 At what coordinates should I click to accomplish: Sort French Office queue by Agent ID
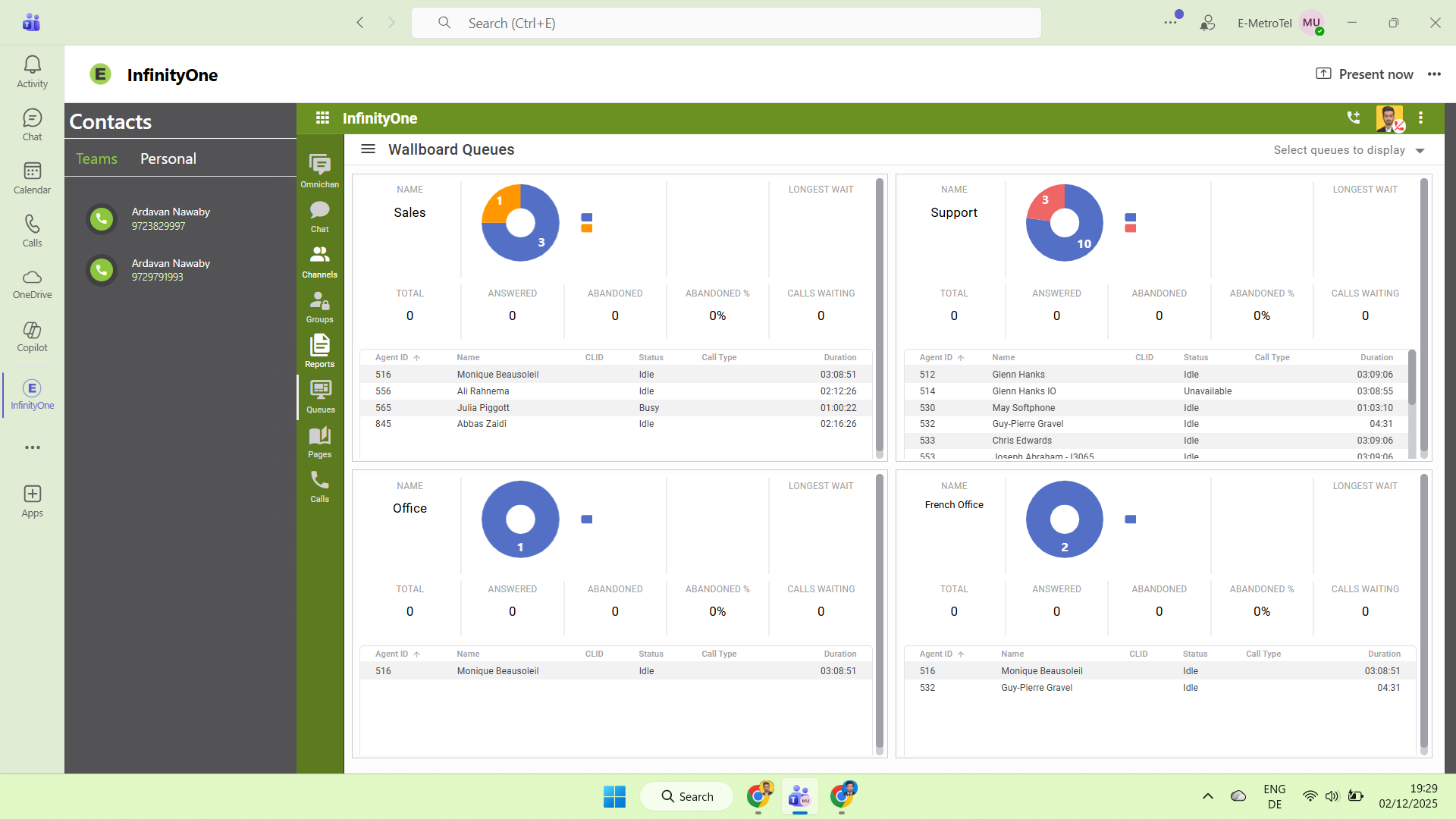tap(942, 654)
